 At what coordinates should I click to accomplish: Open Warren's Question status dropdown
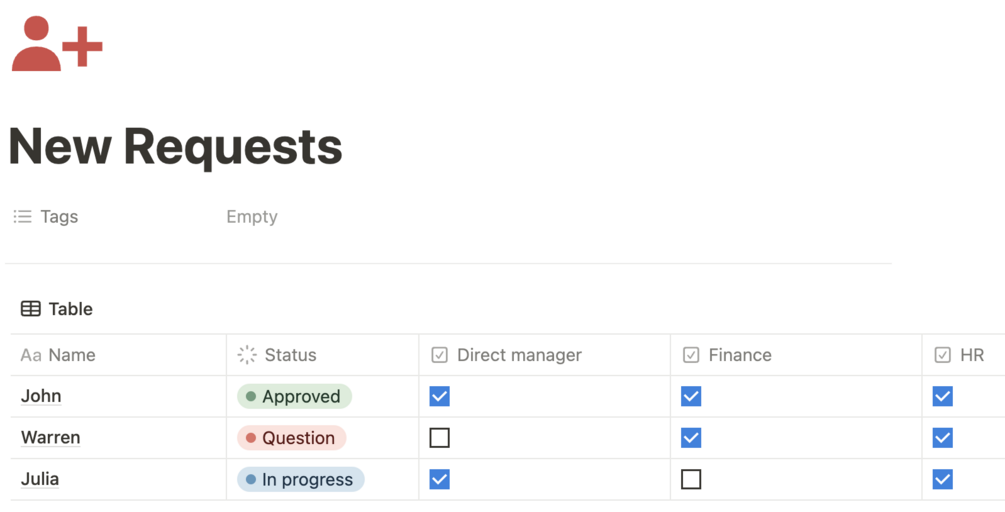pyautogui.click(x=291, y=438)
